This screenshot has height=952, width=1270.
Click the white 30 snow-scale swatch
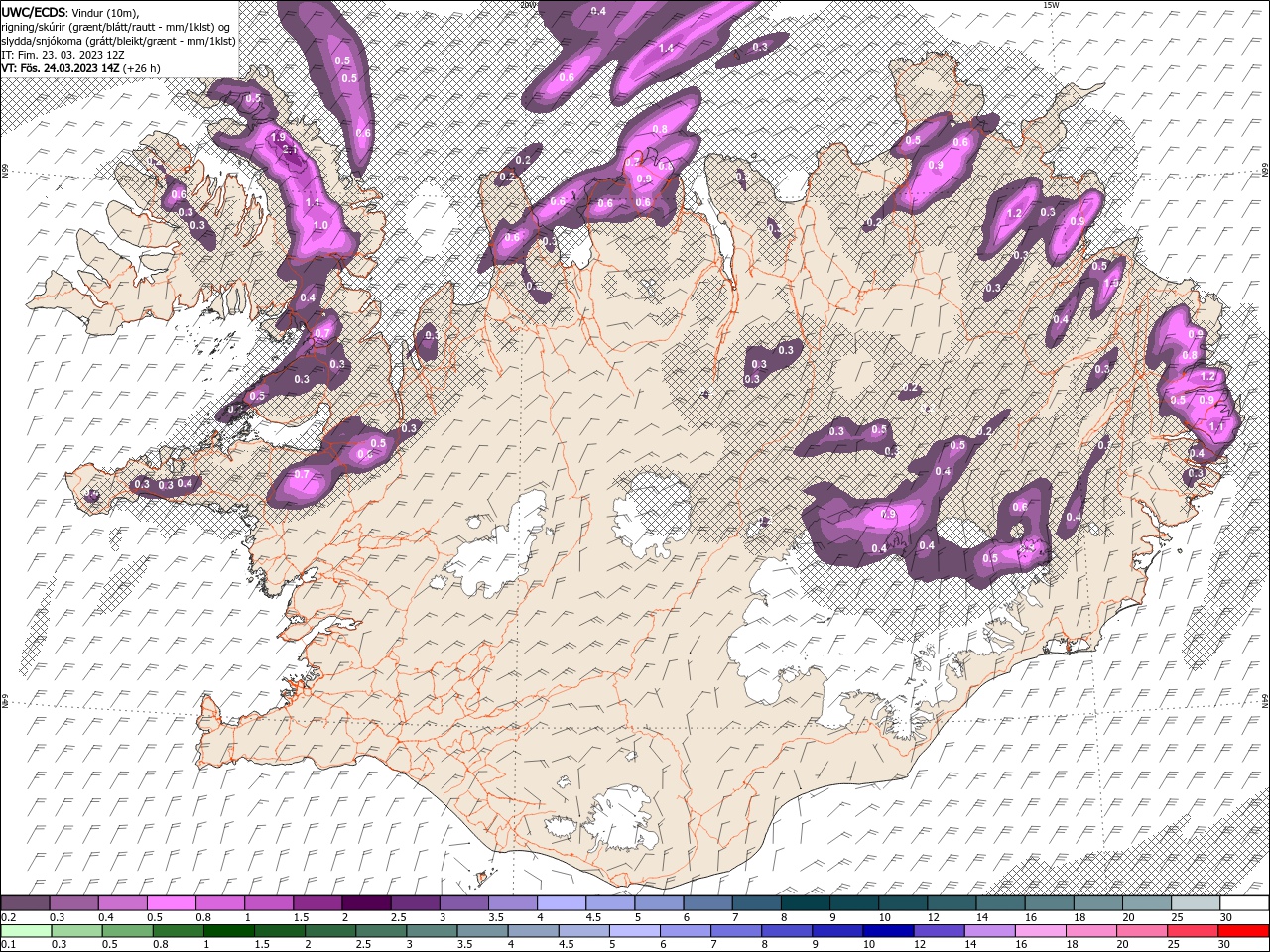click(x=1244, y=903)
